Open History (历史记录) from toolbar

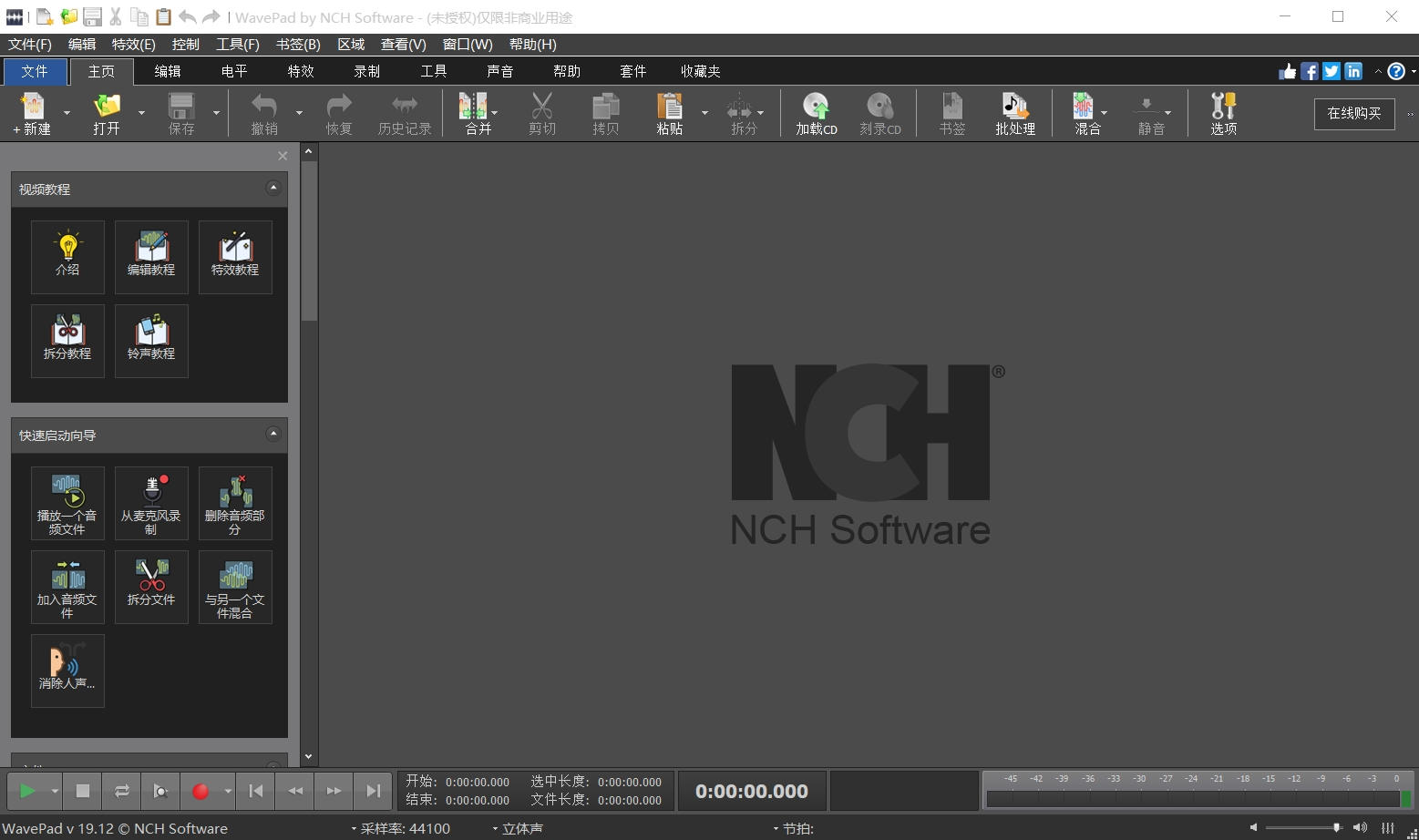pos(405,113)
